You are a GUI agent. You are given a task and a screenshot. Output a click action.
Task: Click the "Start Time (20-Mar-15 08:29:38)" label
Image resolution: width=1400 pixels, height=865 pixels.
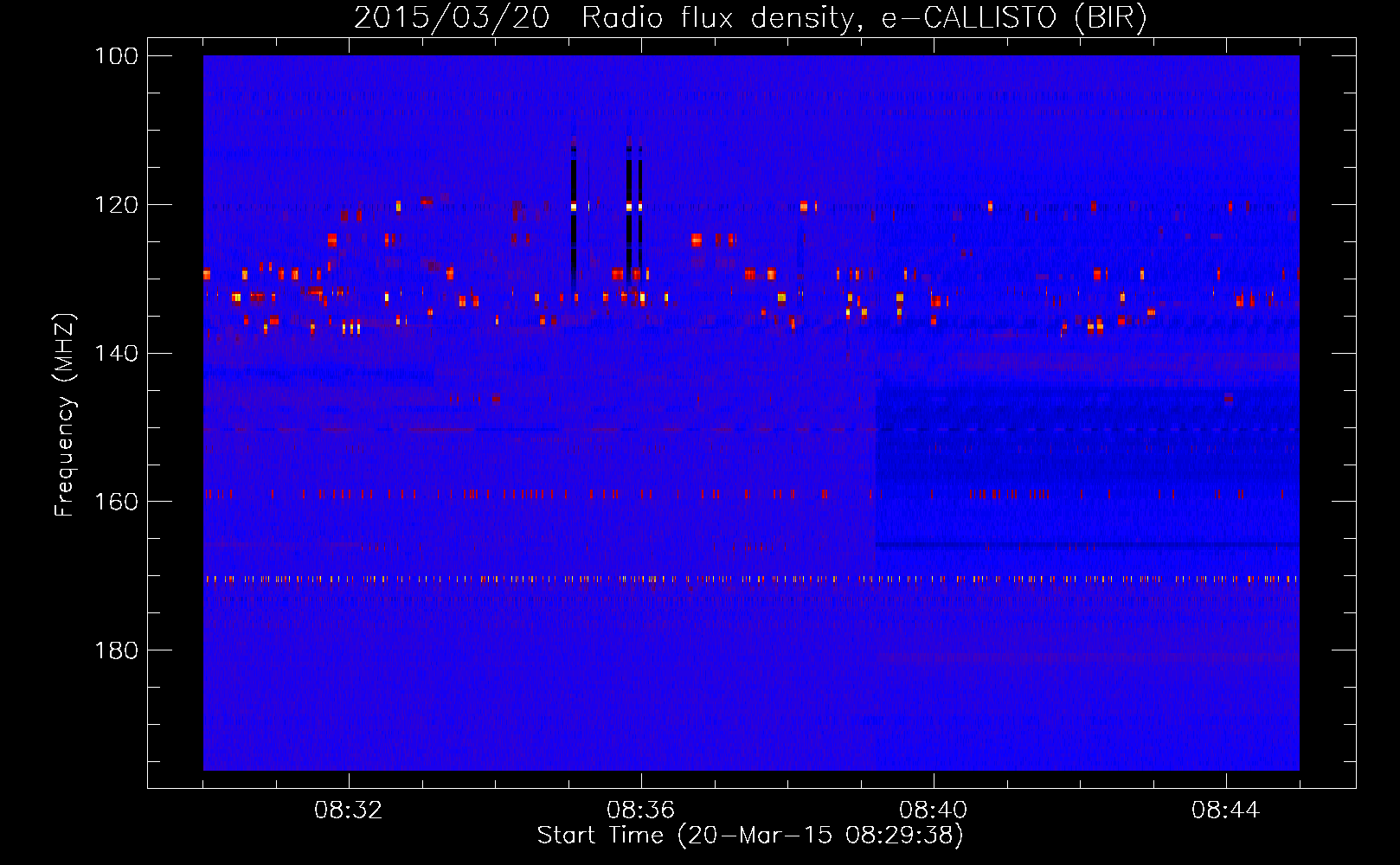750,836
